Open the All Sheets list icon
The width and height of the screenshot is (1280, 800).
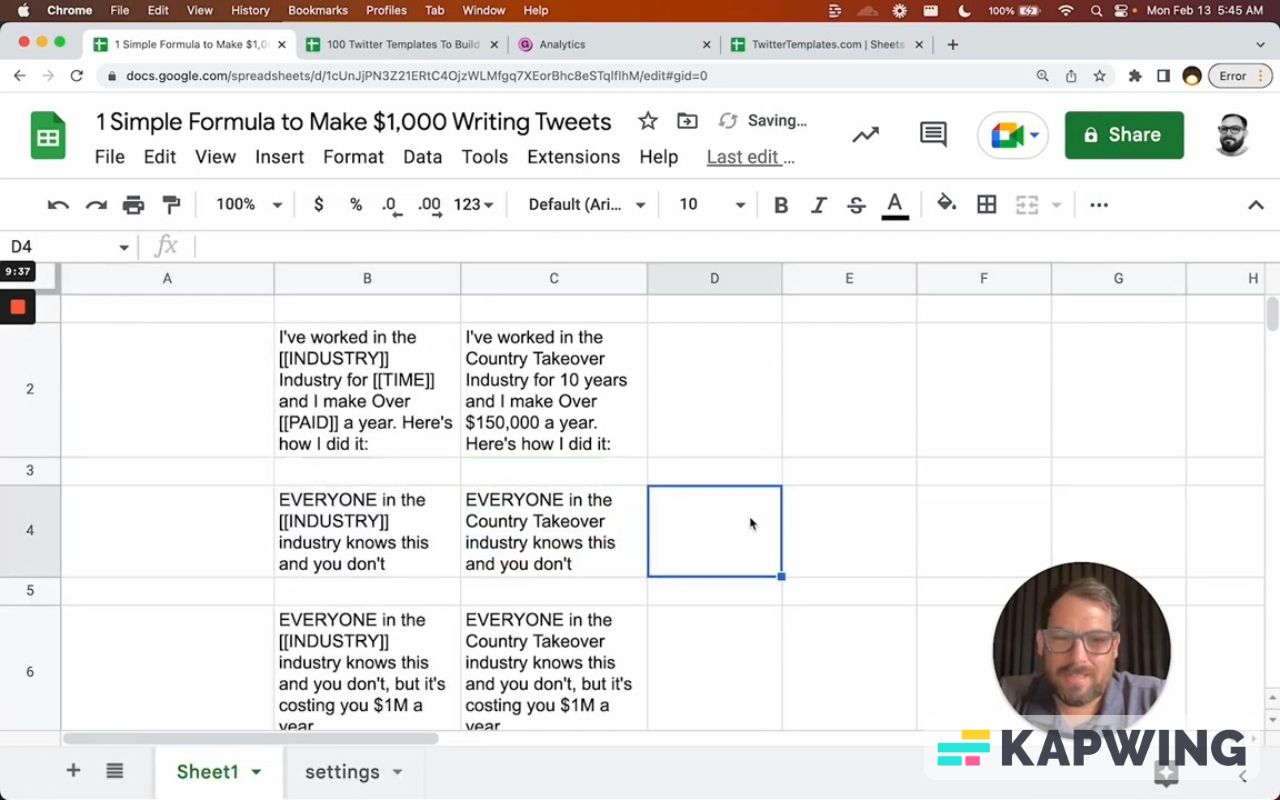[x=115, y=771]
